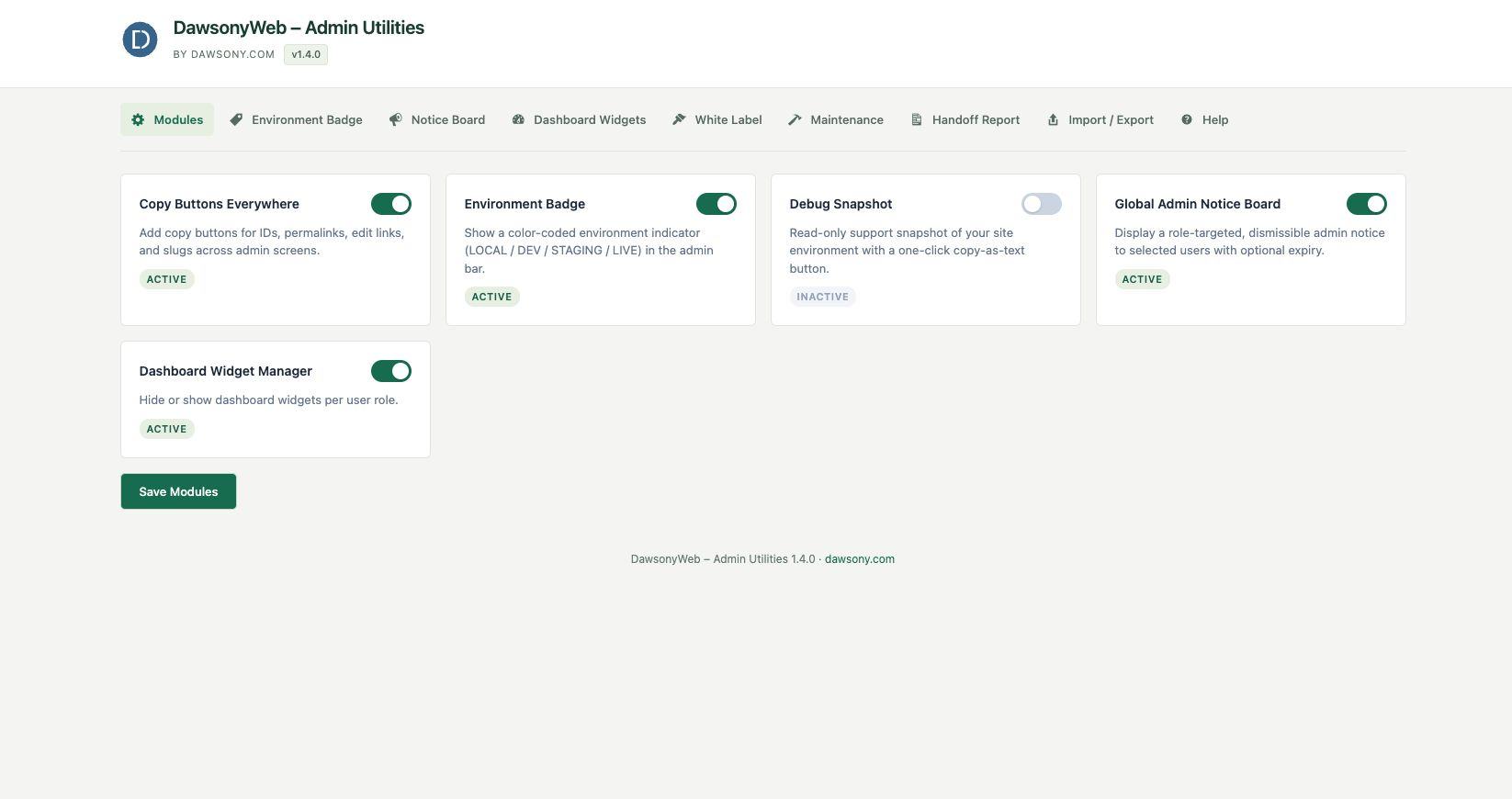
Task: Click the Copy Buttons Everywhere card title
Action: [219, 204]
